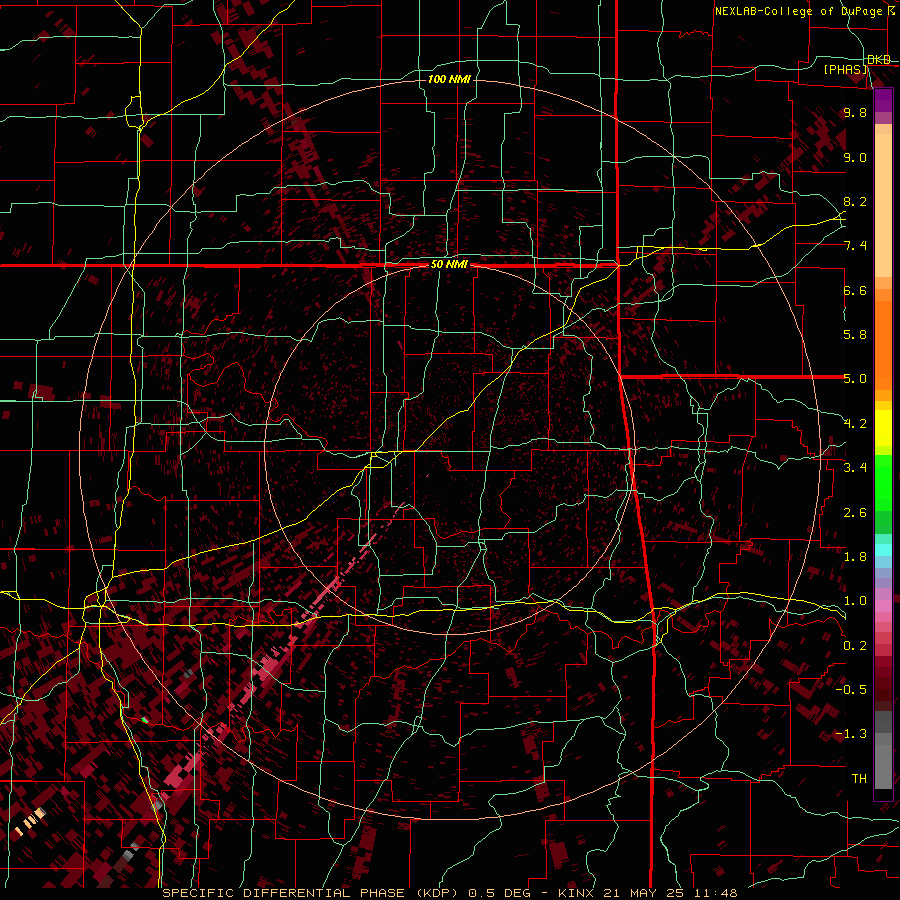Image resolution: width=900 pixels, height=900 pixels.
Task: Click the 9.0 scale value
Action: pos(855,158)
